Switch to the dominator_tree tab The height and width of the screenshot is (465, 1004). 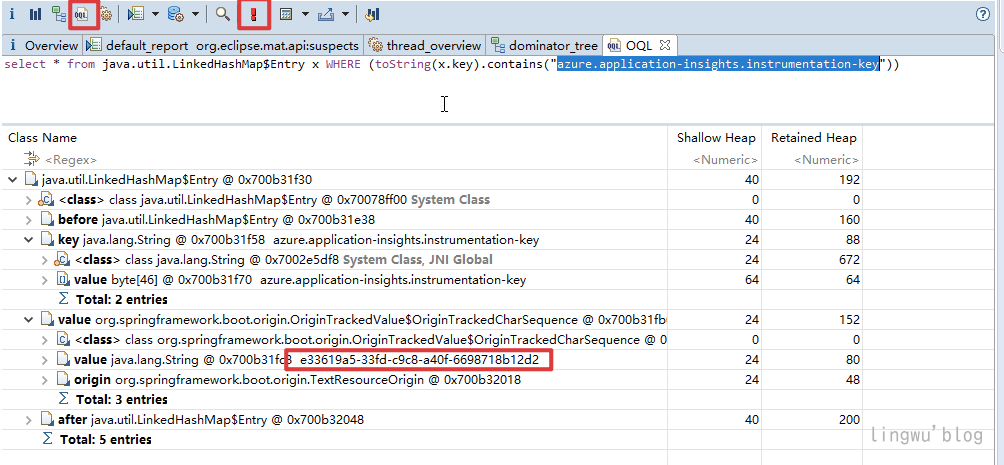pos(544,45)
